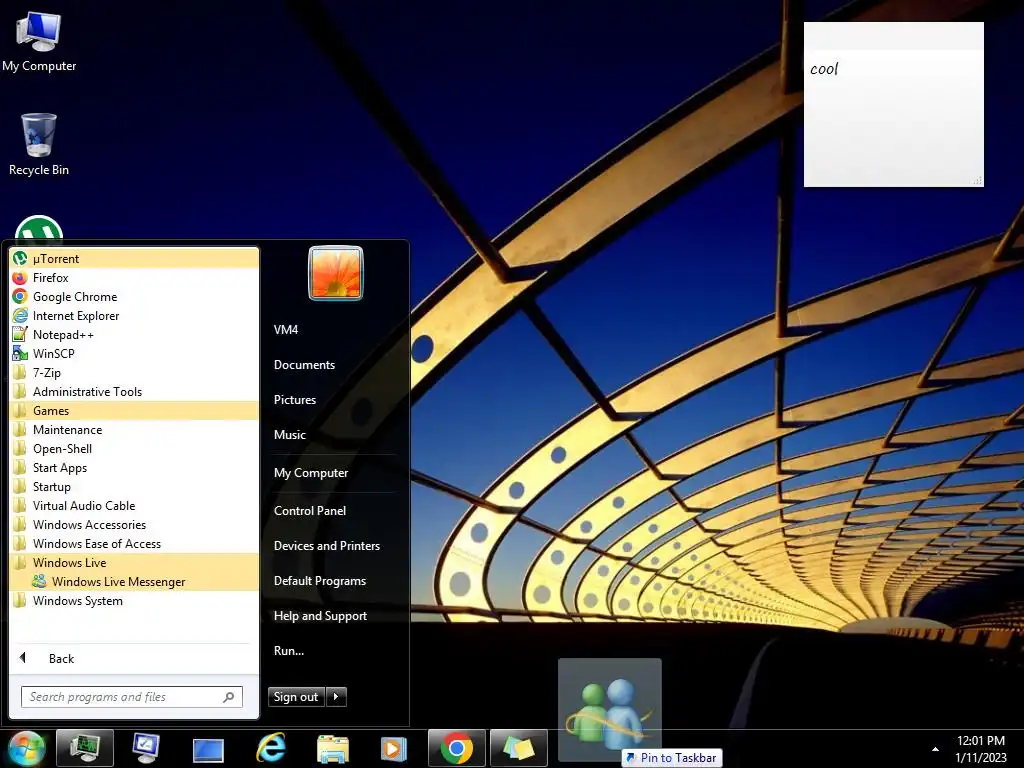Click the sticky note resize grip

(x=978, y=181)
